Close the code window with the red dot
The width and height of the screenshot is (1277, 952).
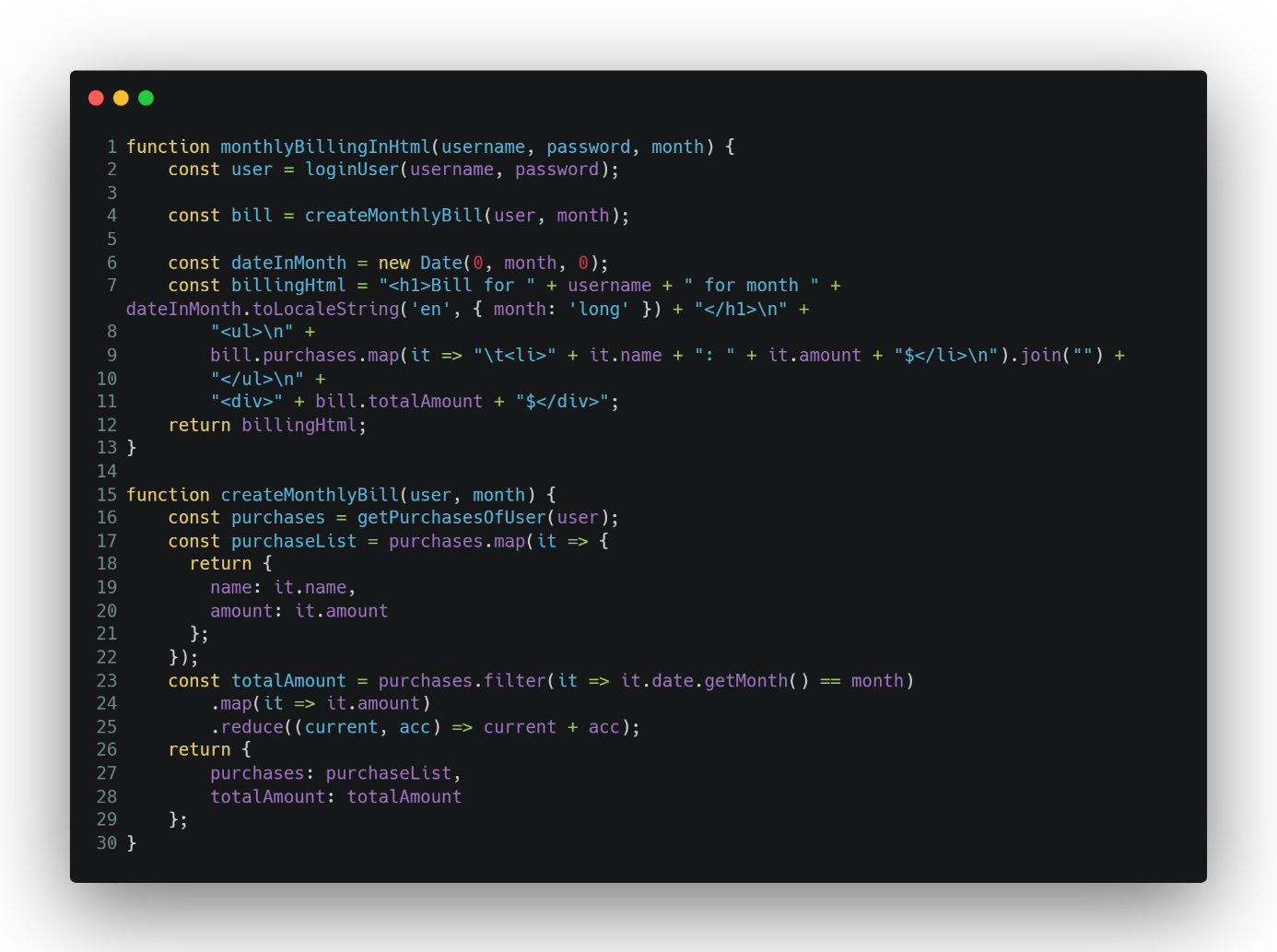coord(96,98)
